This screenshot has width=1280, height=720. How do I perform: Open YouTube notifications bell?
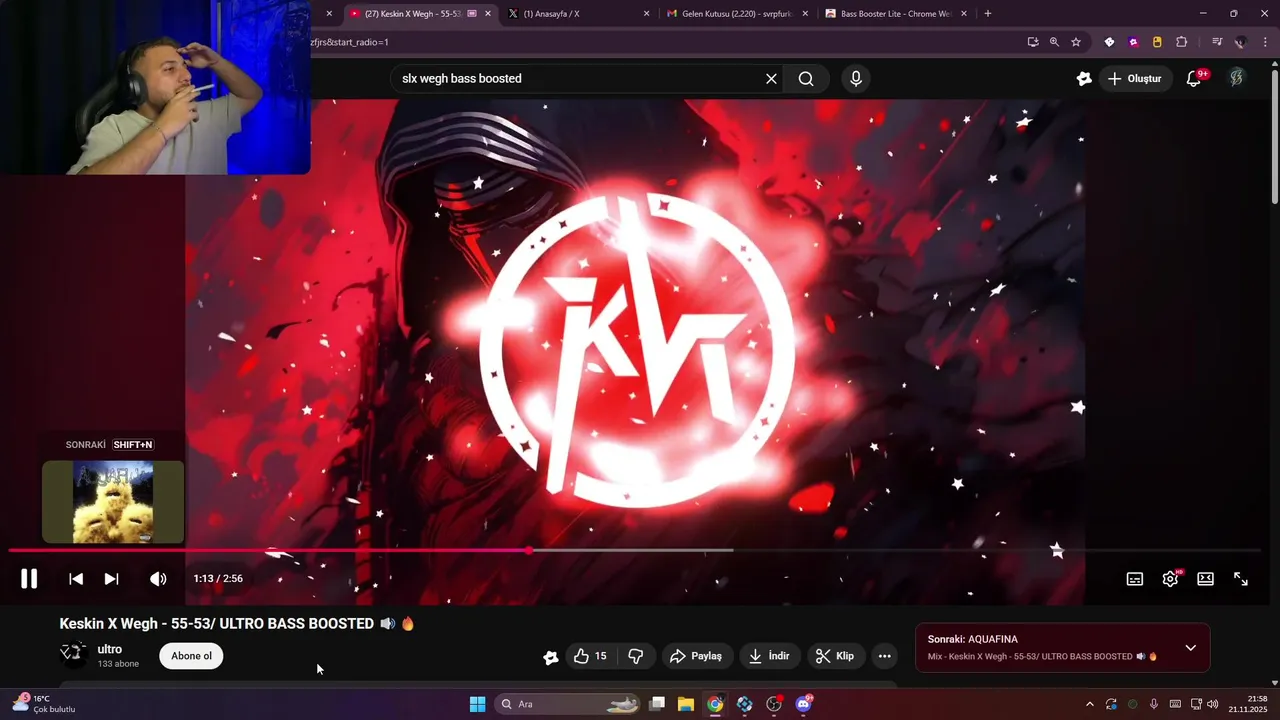pos(1194,79)
